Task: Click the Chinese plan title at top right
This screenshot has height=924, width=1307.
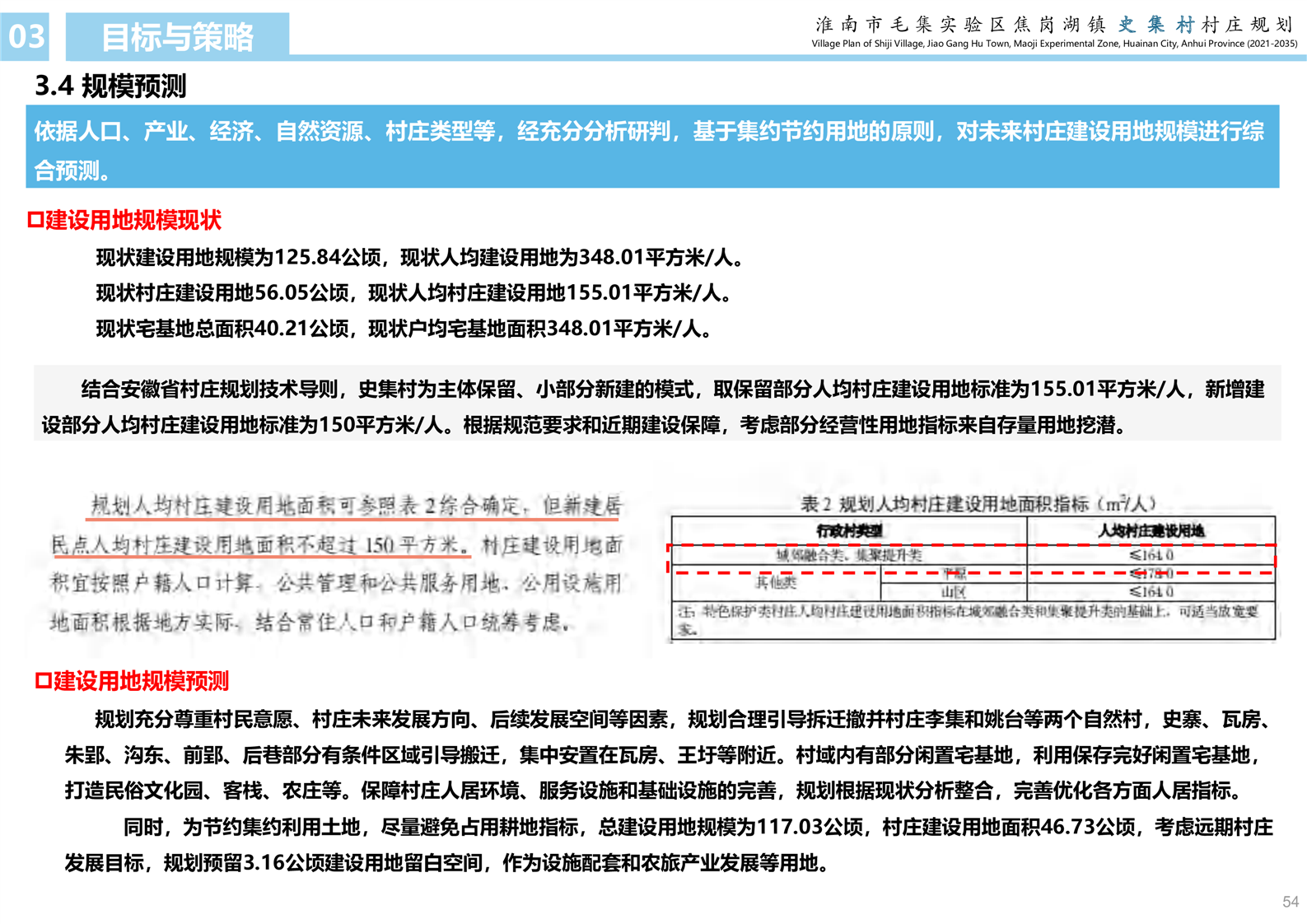Action: (x=1053, y=25)
